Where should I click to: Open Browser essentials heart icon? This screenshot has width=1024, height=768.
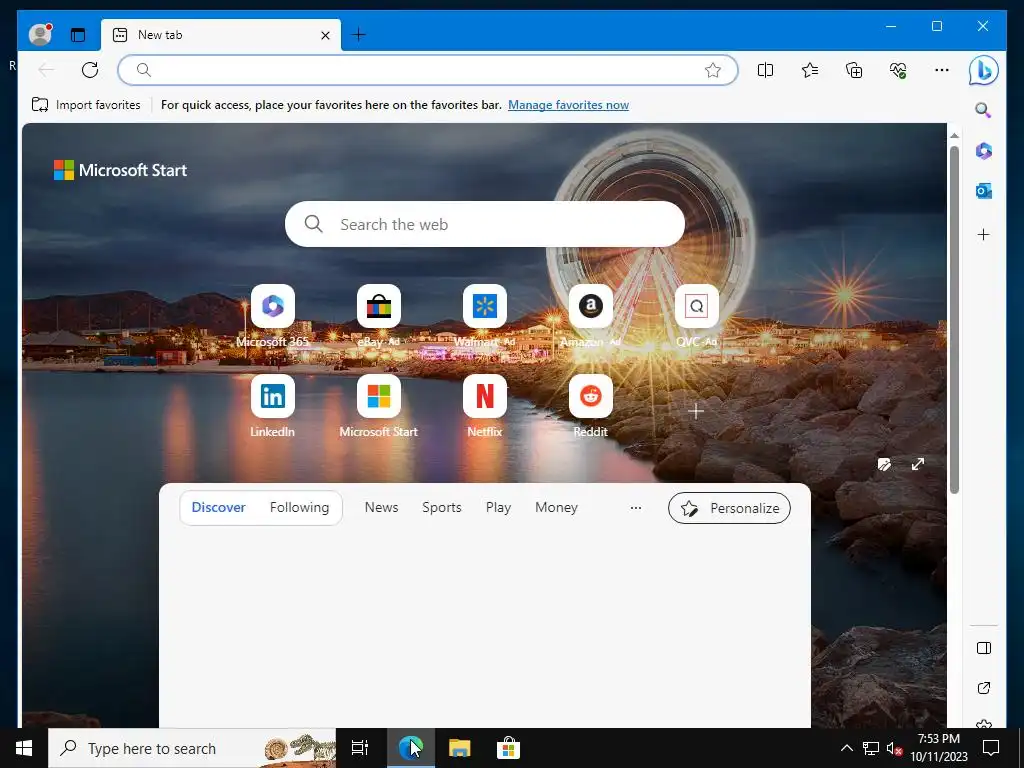[x=898, y=70]
